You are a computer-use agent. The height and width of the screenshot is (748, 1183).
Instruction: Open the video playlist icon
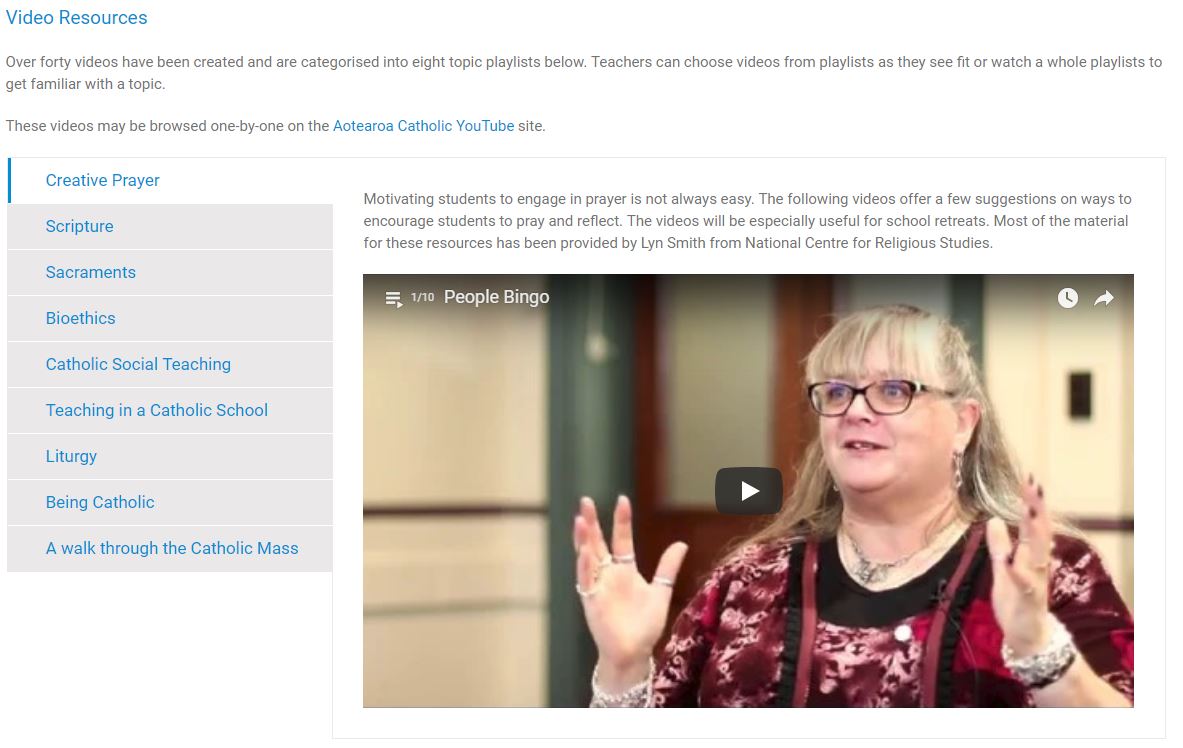pyautogui.click(x=393, y=299)
